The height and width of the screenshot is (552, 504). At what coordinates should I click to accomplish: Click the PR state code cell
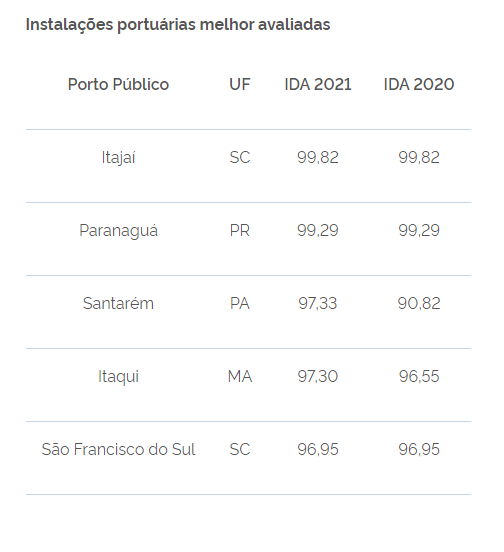point(240,231)
